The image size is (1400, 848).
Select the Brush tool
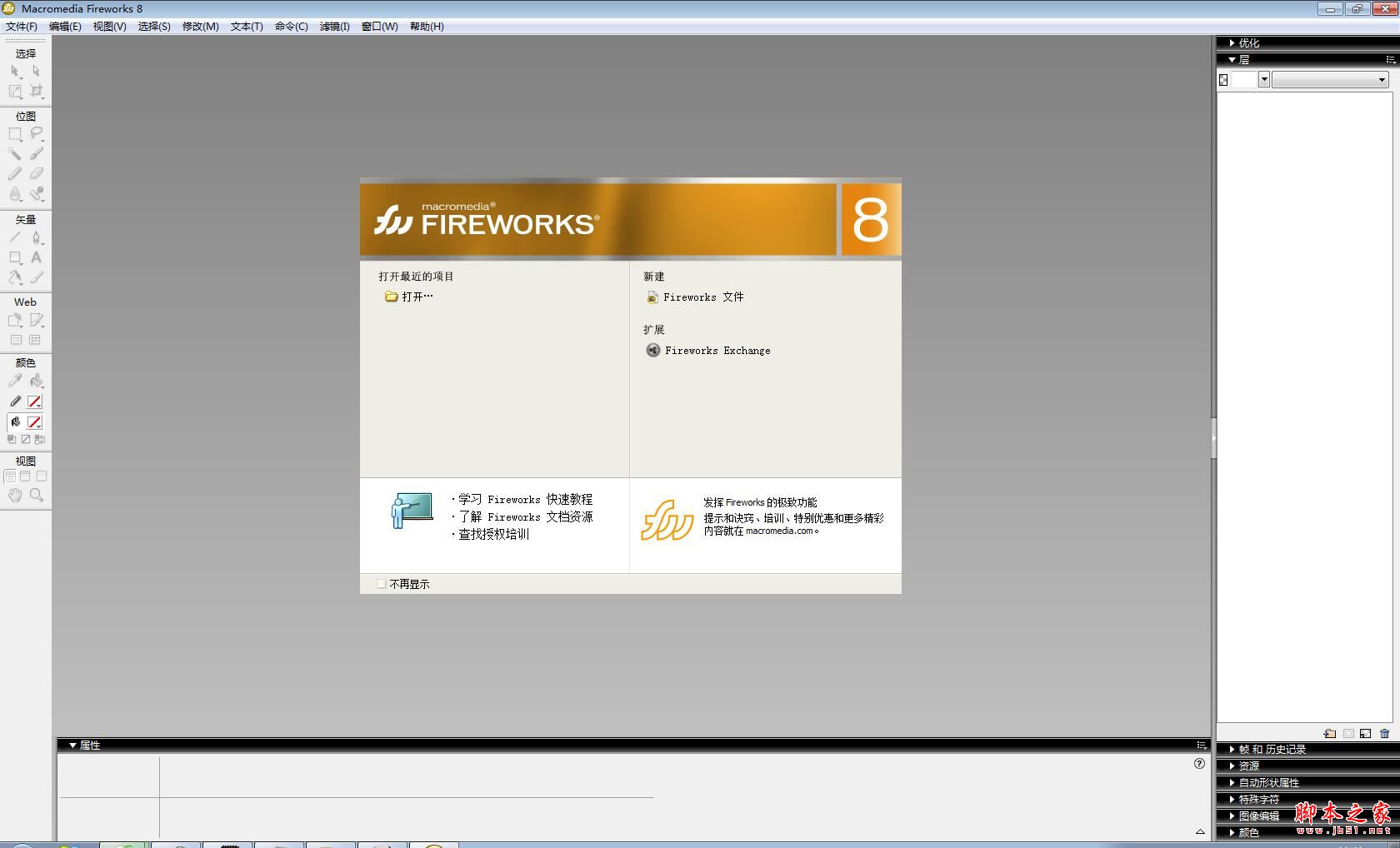(36, 154)
